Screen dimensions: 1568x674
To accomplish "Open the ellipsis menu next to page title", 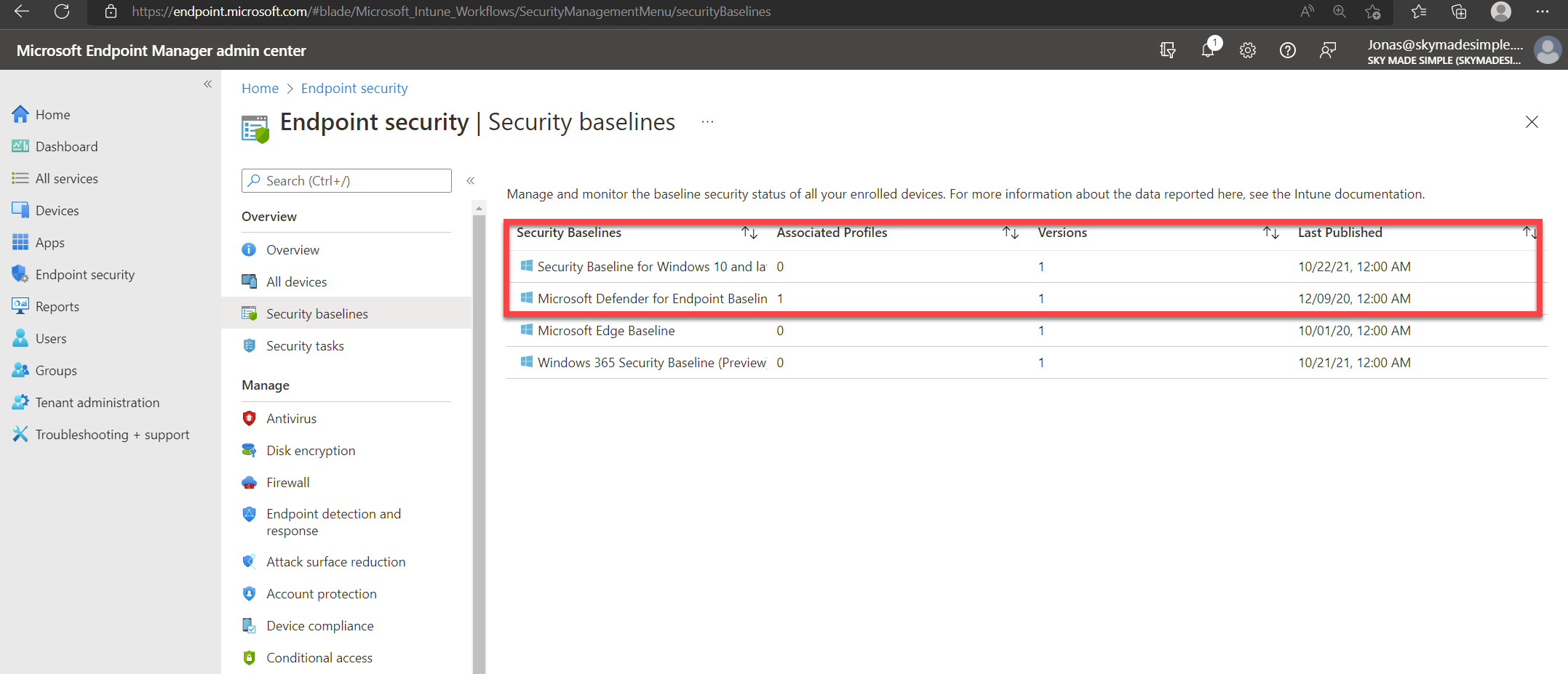I will tap(707, 122).
